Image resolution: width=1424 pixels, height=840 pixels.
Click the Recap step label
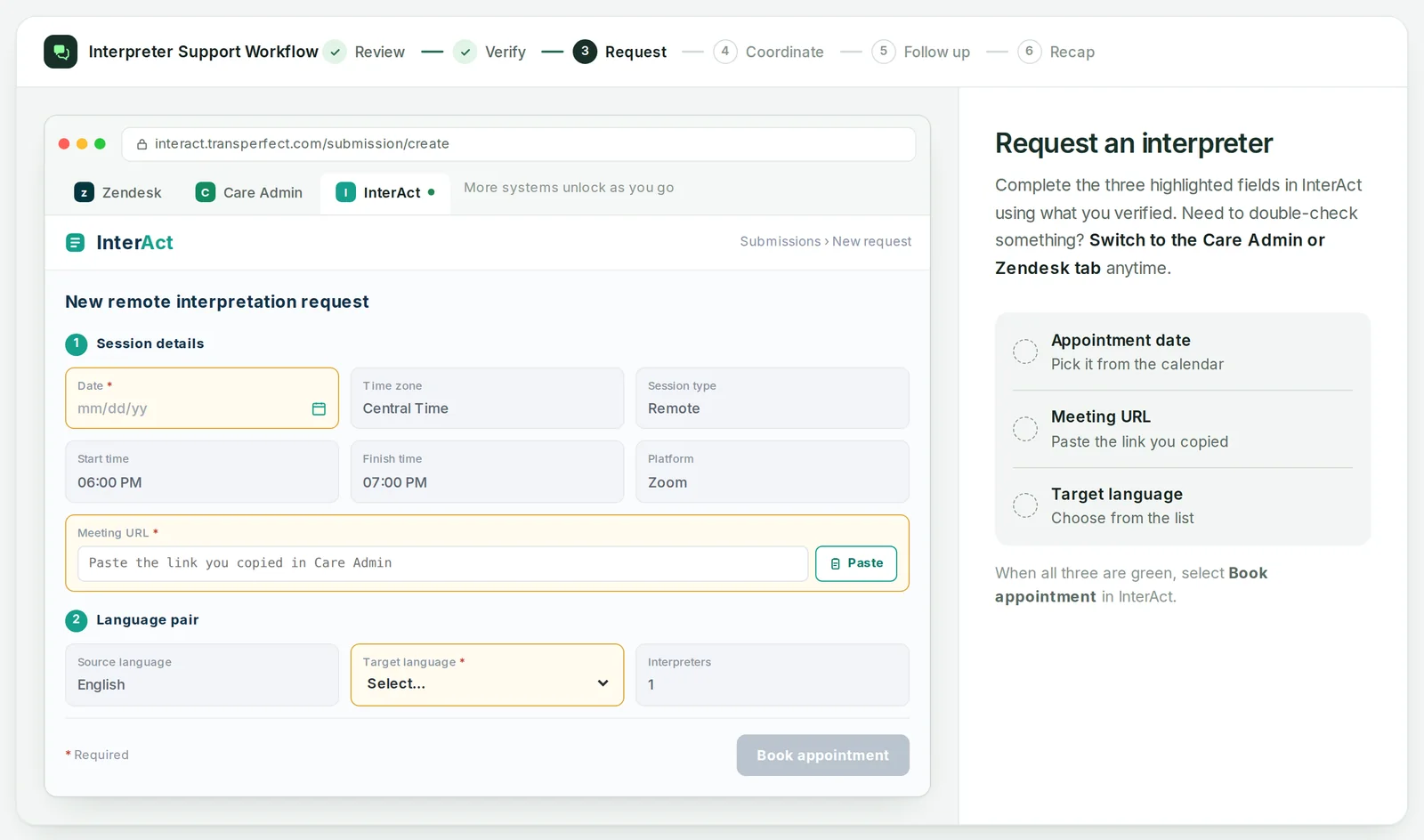(x=1072, y=52)
